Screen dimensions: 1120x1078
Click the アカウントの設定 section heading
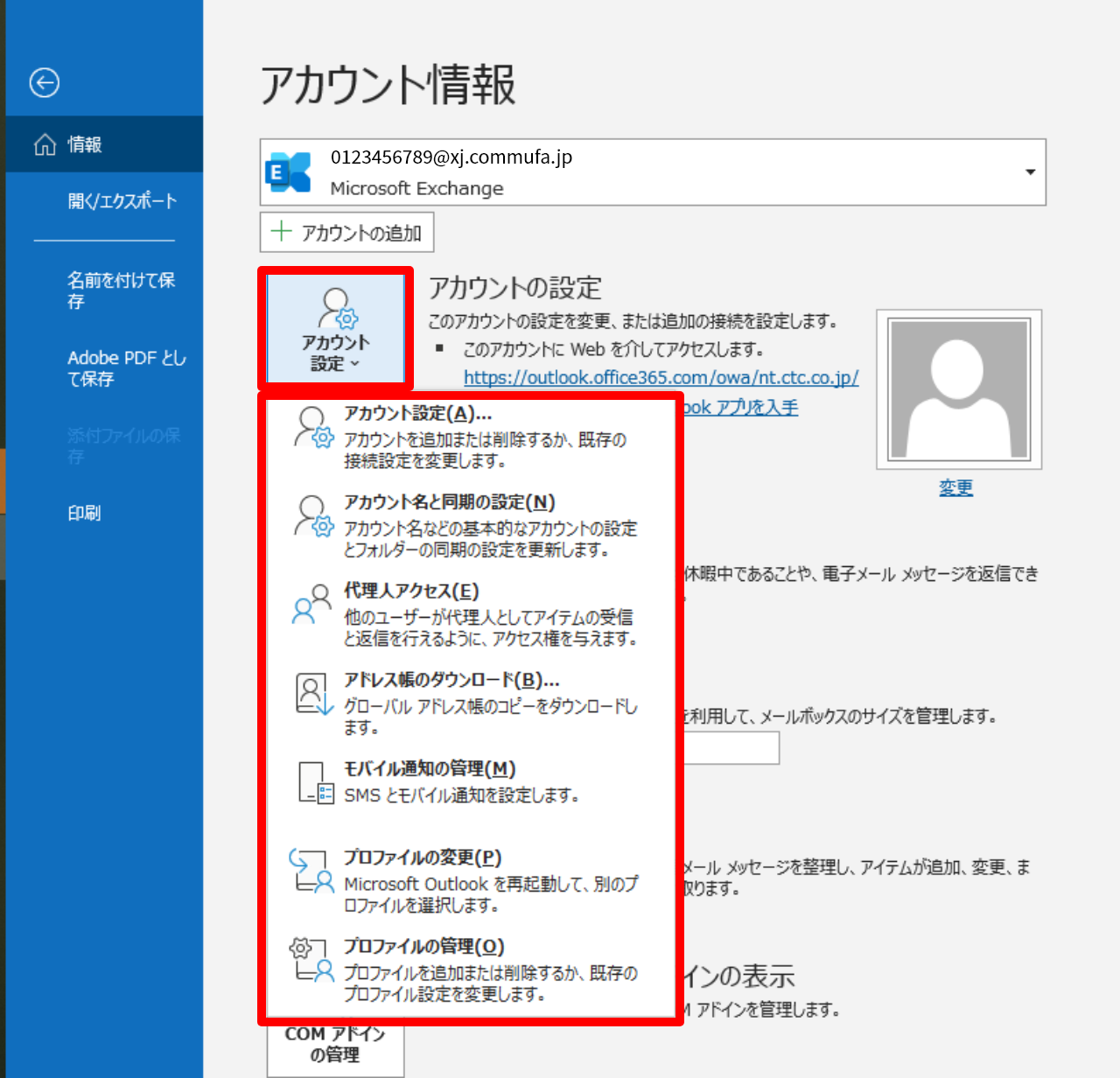[515, 288]
